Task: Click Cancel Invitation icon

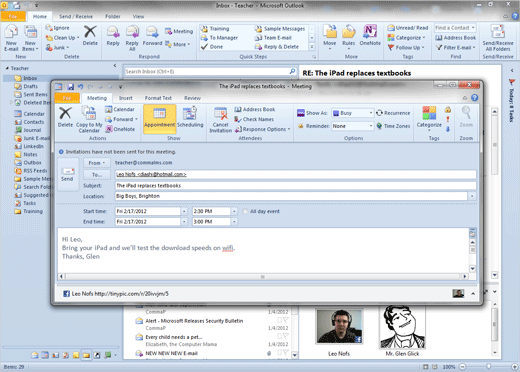Action: tap(220, 119)
